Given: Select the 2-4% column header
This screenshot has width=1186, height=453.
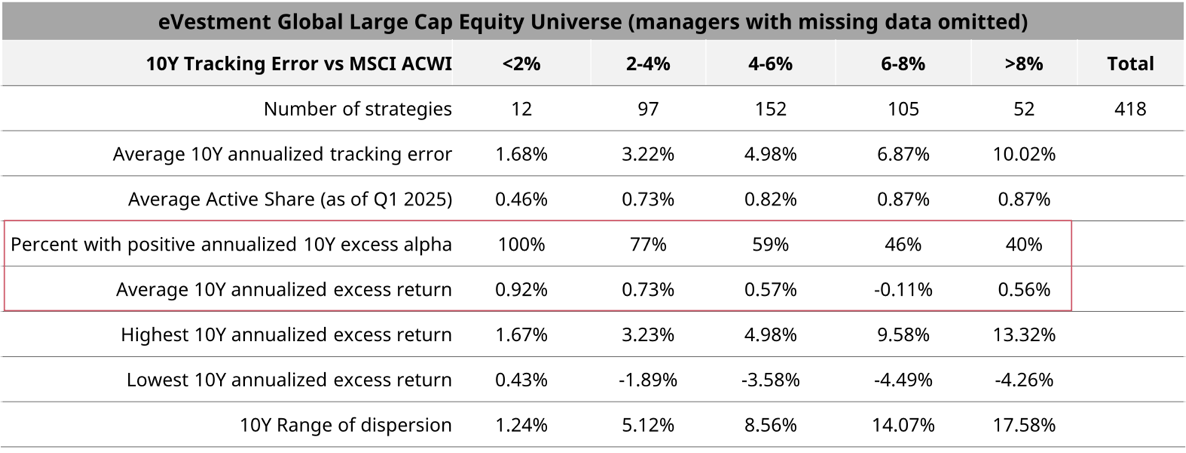Looking at the screenshot, I should (x=647, y=64).
